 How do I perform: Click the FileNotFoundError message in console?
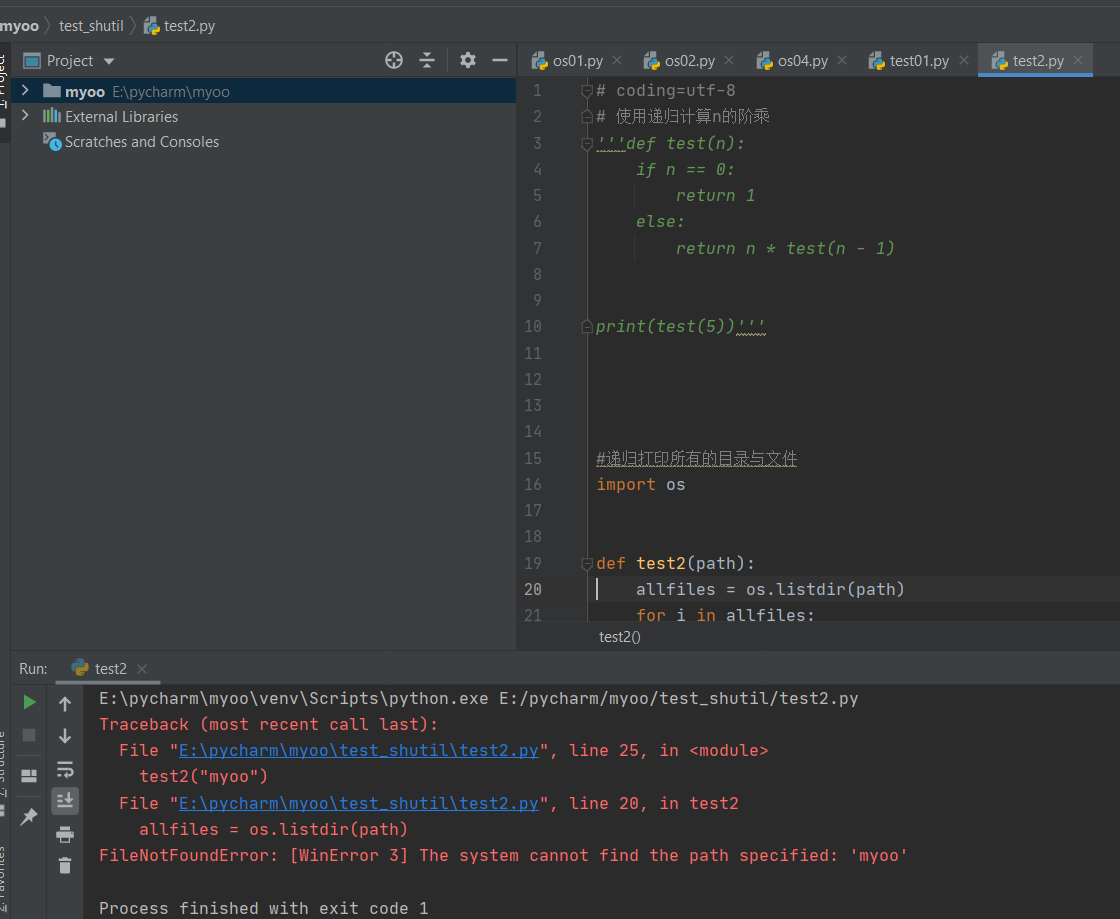coord(503,855)
